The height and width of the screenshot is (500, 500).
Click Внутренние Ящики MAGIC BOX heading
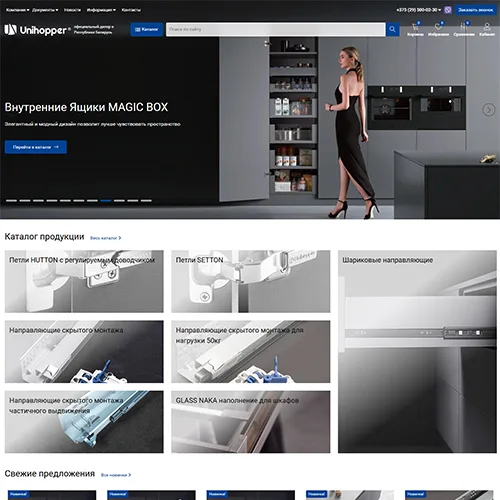[x=86, y=107]
